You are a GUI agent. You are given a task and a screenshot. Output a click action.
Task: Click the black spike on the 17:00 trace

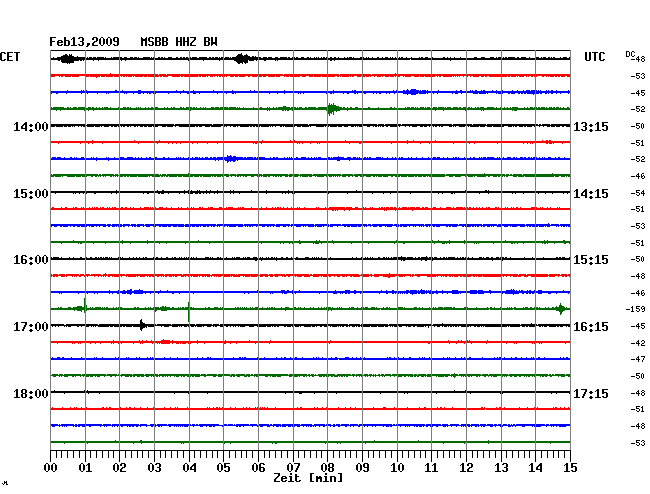[x=143, y=325]
